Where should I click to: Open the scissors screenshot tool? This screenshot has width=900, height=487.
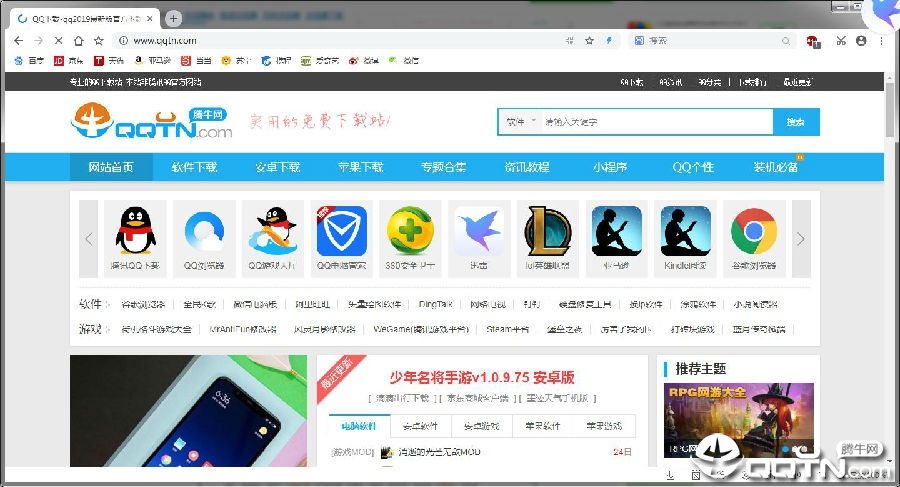coord(841,41)
